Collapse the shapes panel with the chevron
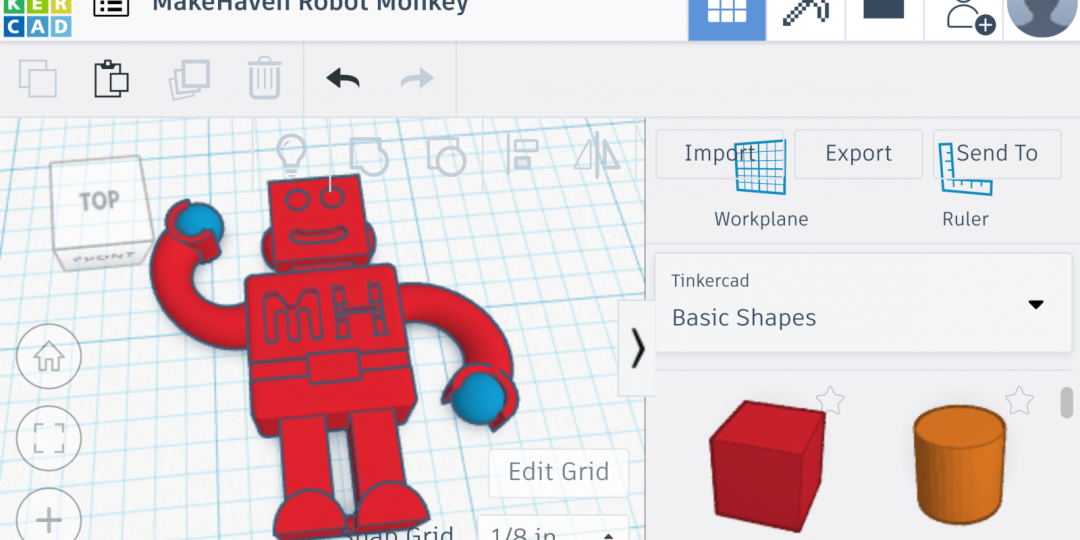 pos(637,349)
